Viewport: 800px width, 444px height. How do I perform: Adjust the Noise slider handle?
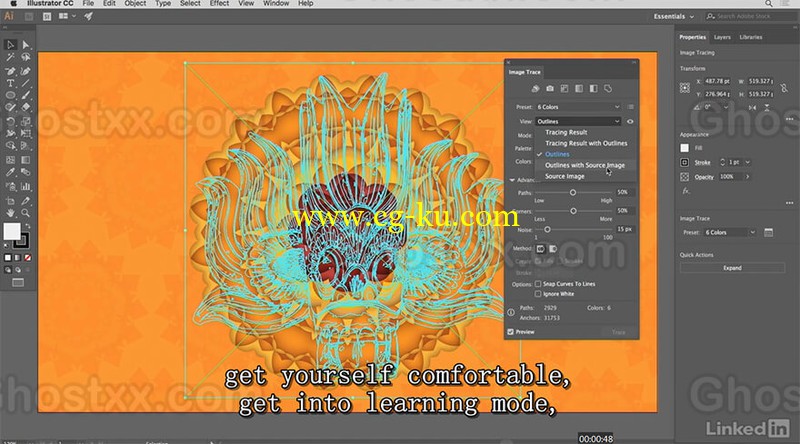tap(547, 230)
